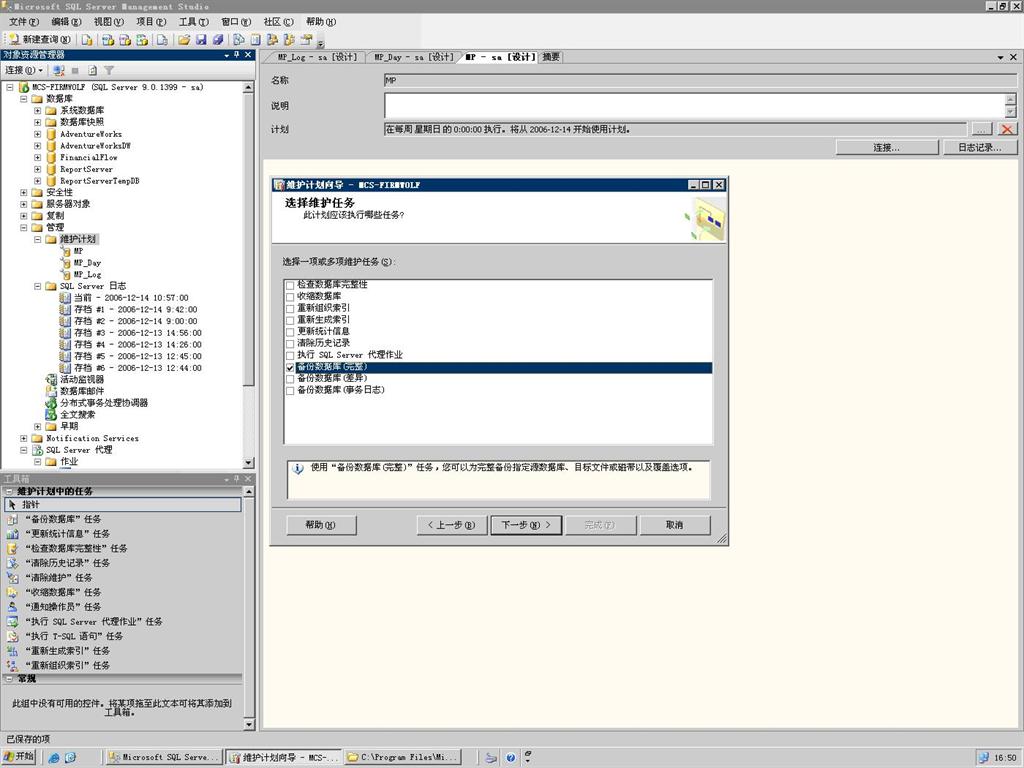Expand the 系统数据库 tree node
1024x768 pixels.
37,110
